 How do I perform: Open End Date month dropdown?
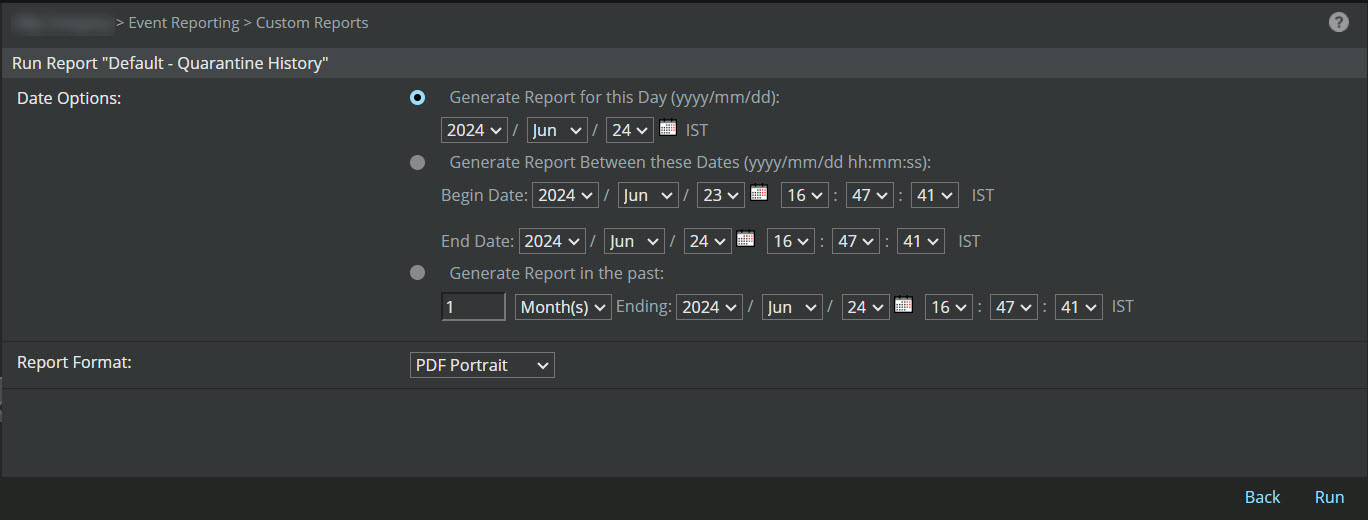[x=634, y=241]
